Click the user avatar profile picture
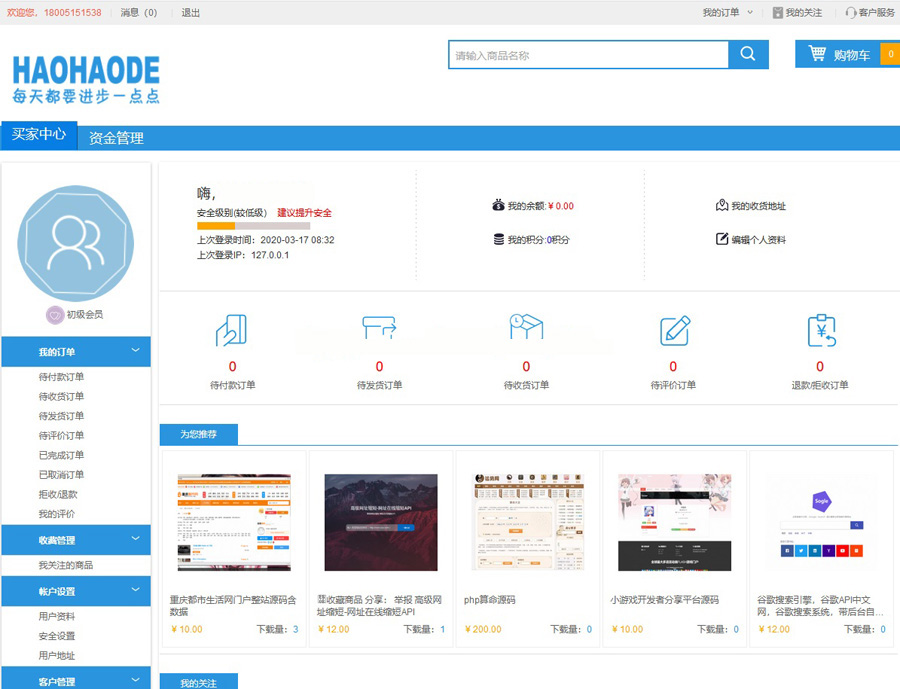 click(x=76, y=243)
